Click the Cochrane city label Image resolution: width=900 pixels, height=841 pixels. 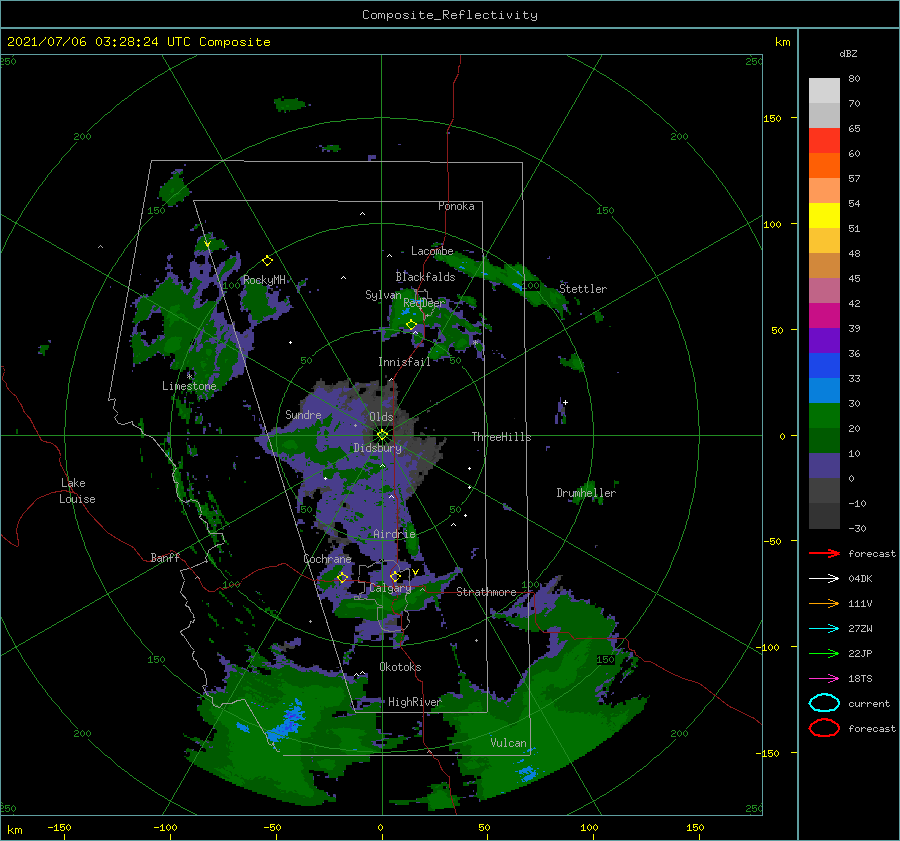tap(327, 559)
